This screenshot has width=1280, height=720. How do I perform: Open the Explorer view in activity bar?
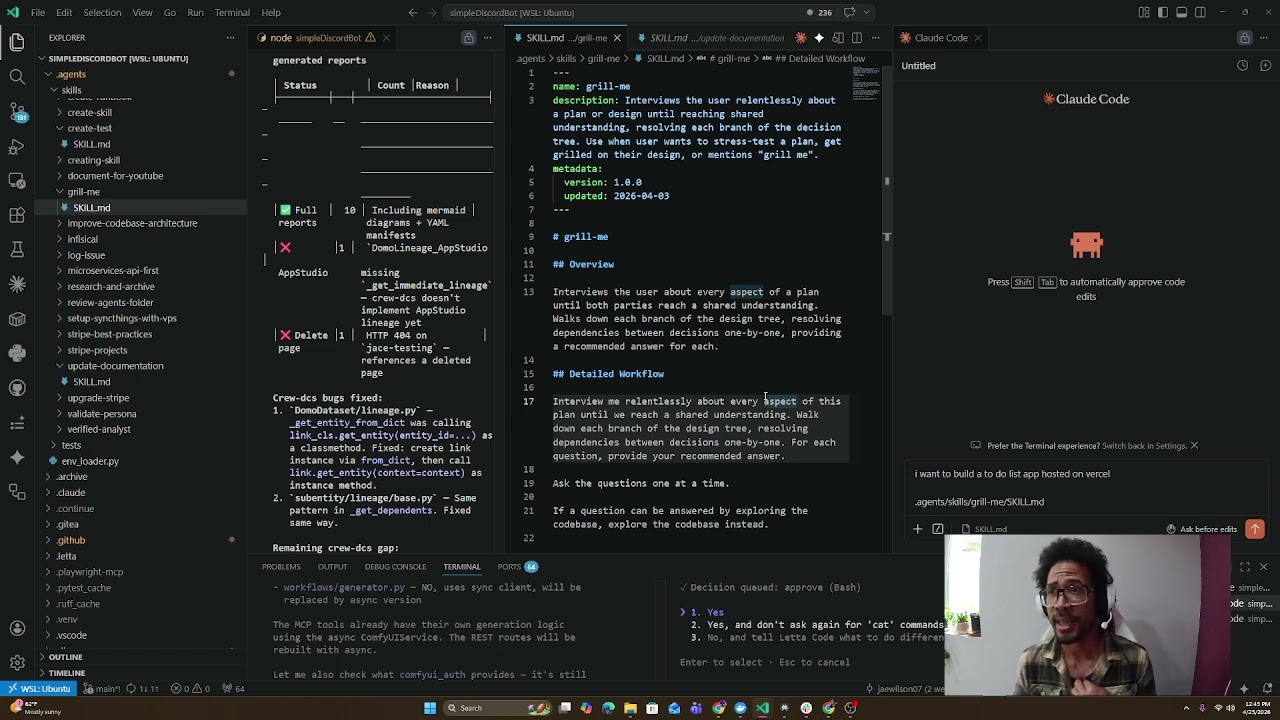tap(17, 42)
